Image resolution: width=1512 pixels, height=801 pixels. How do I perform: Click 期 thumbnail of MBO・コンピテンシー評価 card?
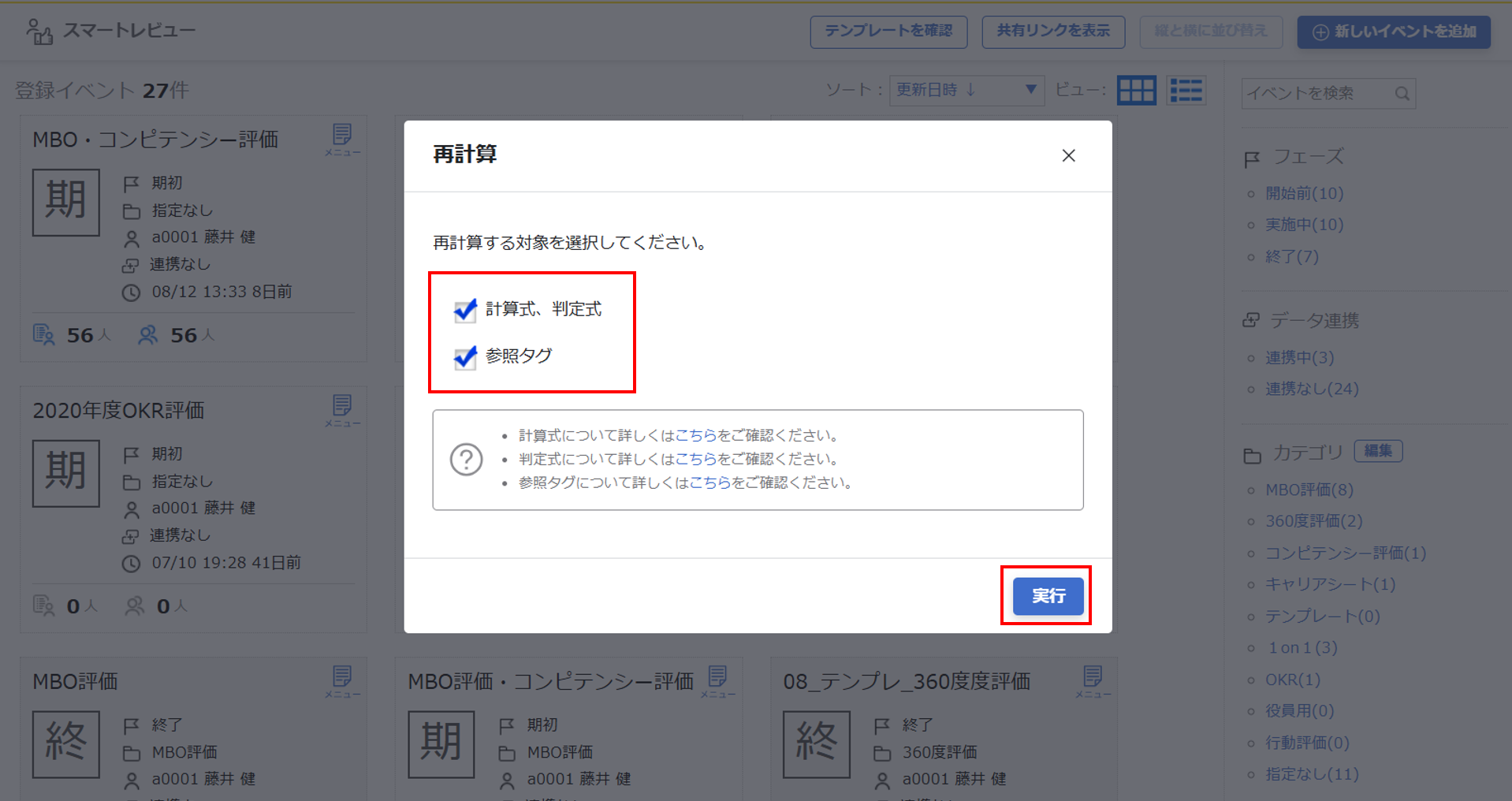point(66,202)
